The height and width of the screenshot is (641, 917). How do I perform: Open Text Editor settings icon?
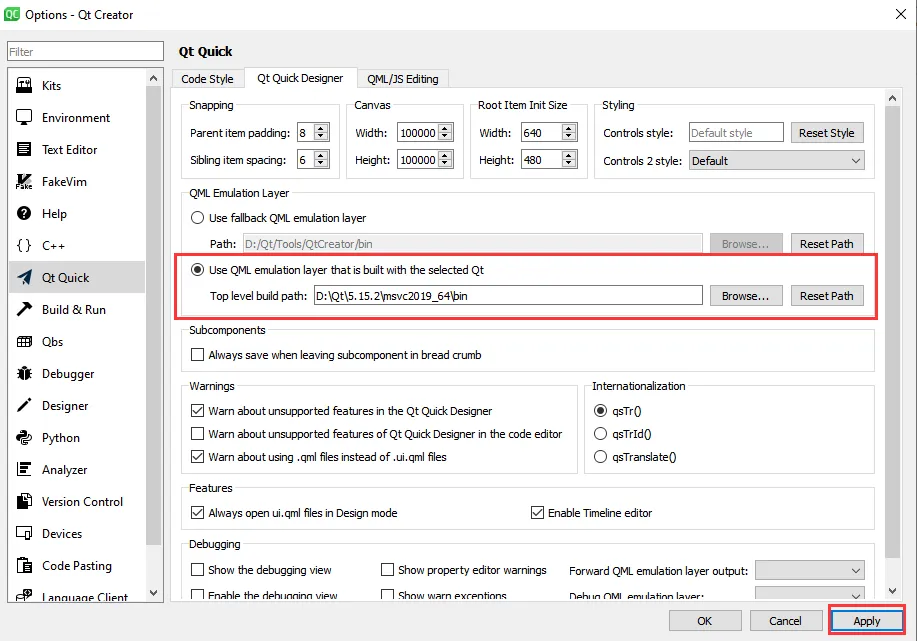[x=24, y=149]
